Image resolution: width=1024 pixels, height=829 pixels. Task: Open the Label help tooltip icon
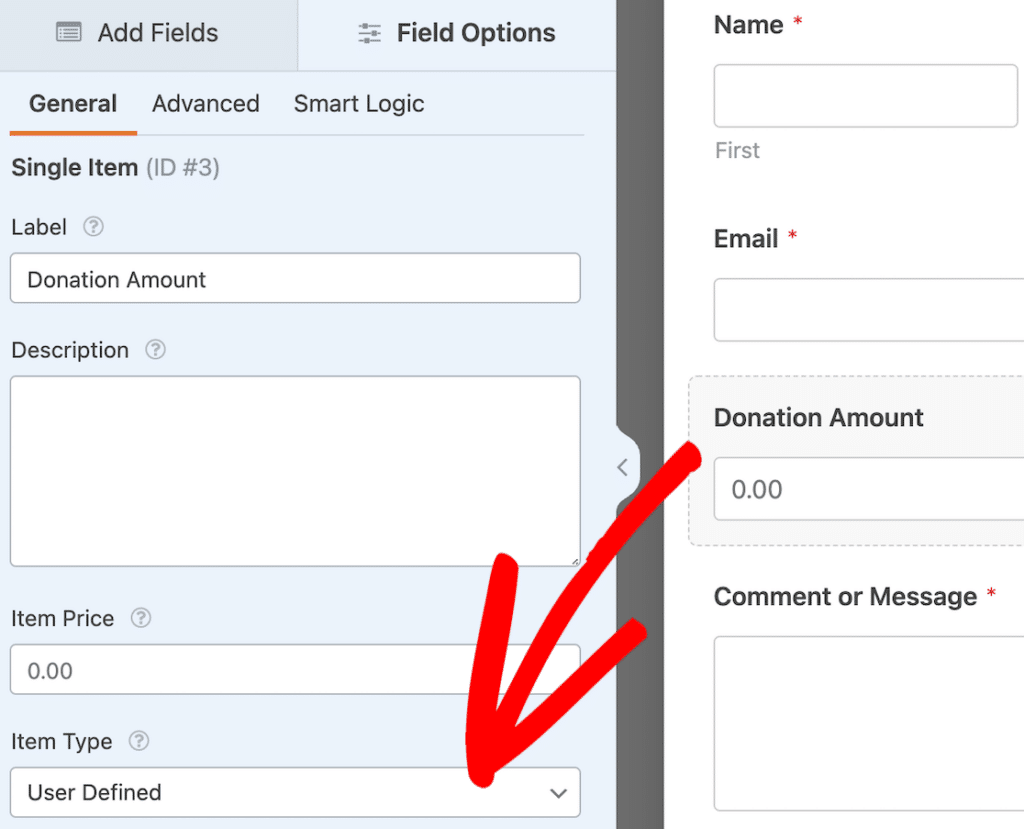pyautogui.click(x=92, y=227)
